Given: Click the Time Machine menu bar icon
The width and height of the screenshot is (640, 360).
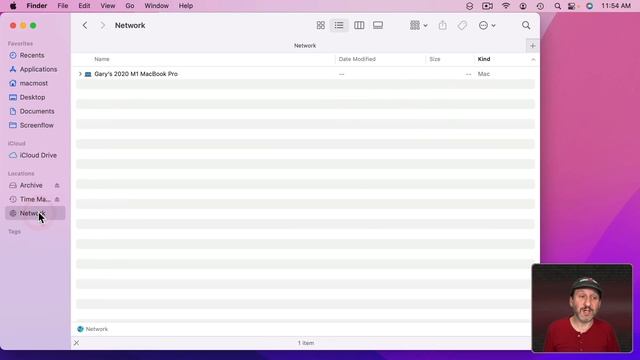Looking at the screenshot, I should 540,6.
